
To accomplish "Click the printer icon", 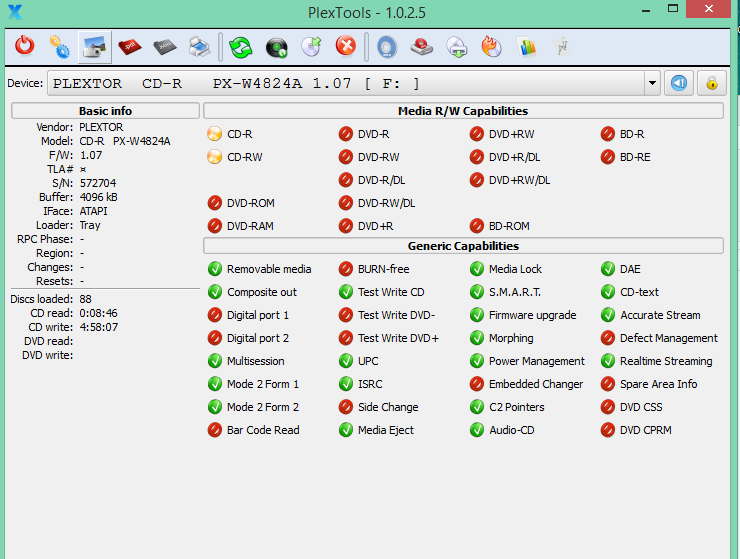I will click(200, 47).
